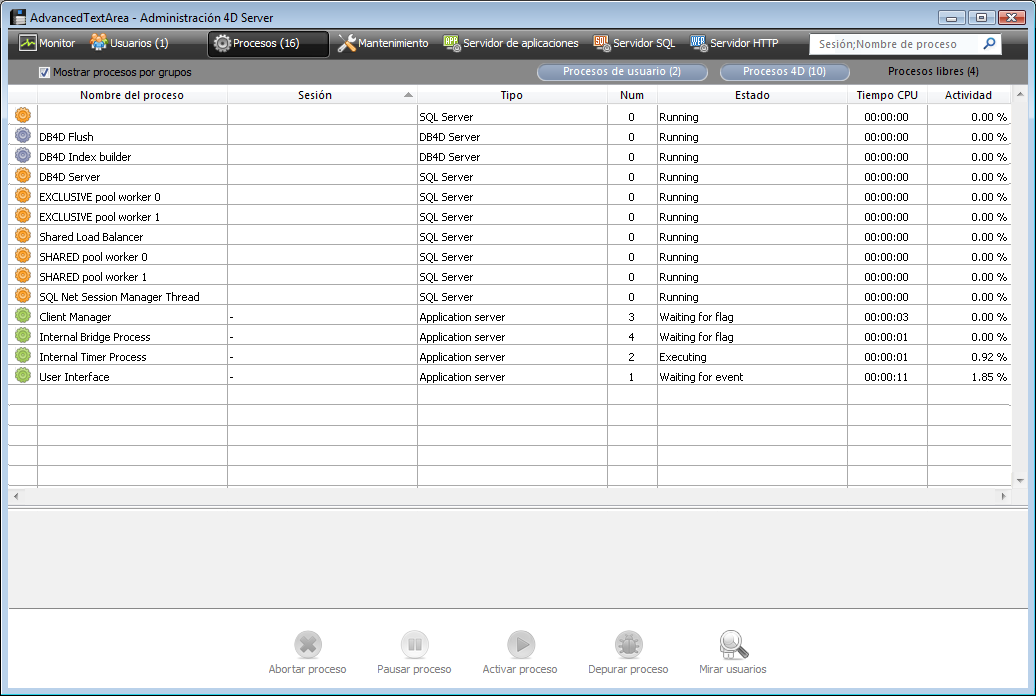Click the Abortar proceso icon
Screen dimensions: 1036x696
click(x=308, y=645)
